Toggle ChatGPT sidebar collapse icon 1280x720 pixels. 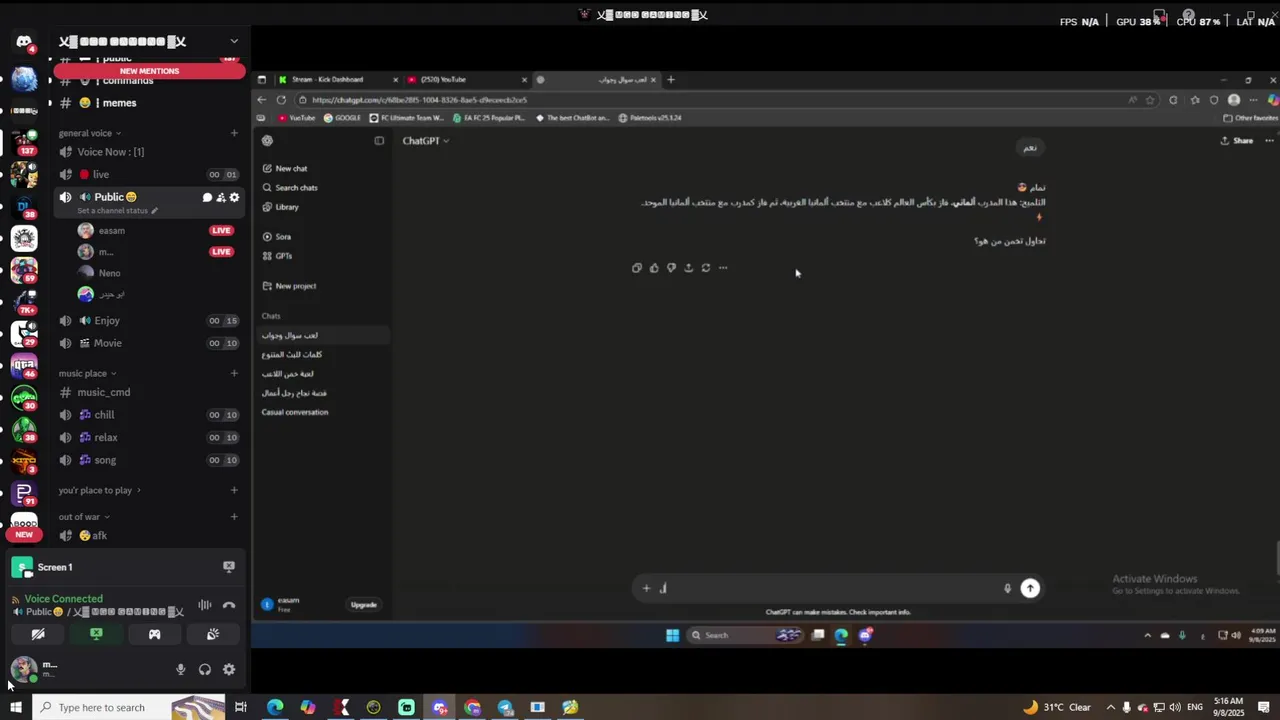pos(379,141)
